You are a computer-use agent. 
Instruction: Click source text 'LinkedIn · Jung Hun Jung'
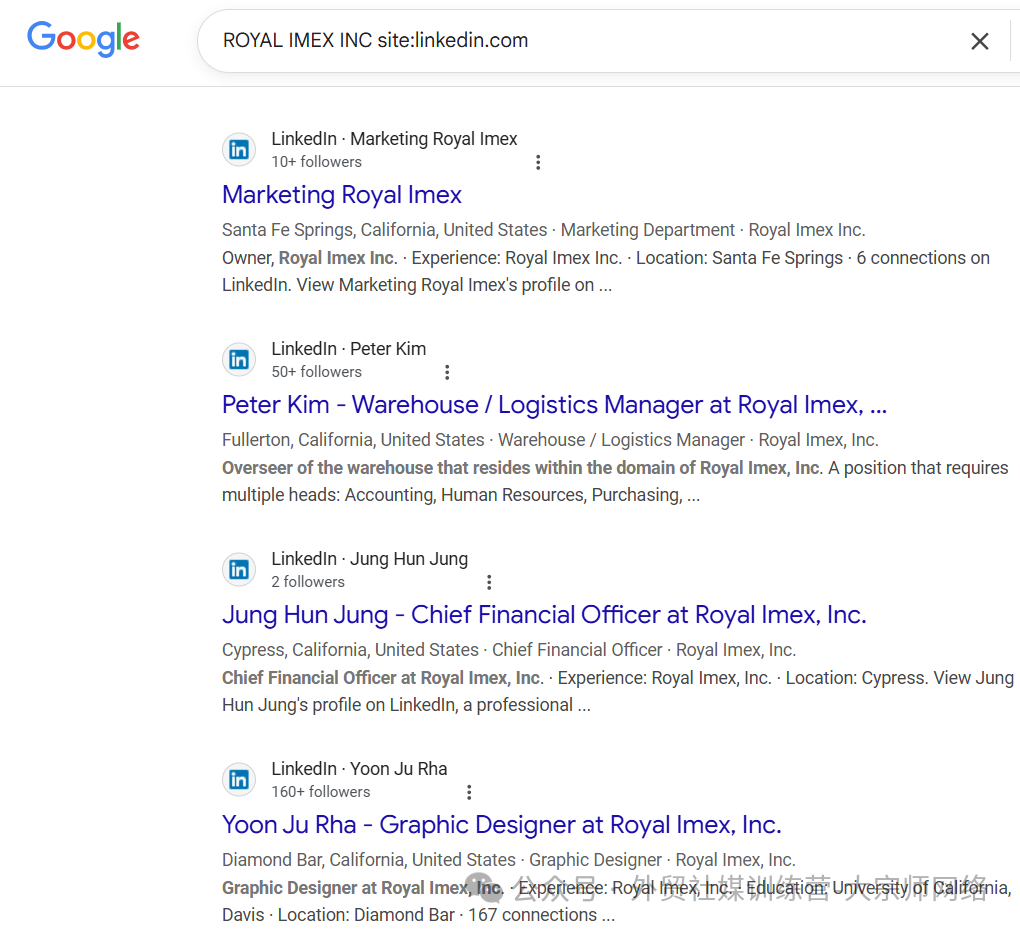[369, 559]
